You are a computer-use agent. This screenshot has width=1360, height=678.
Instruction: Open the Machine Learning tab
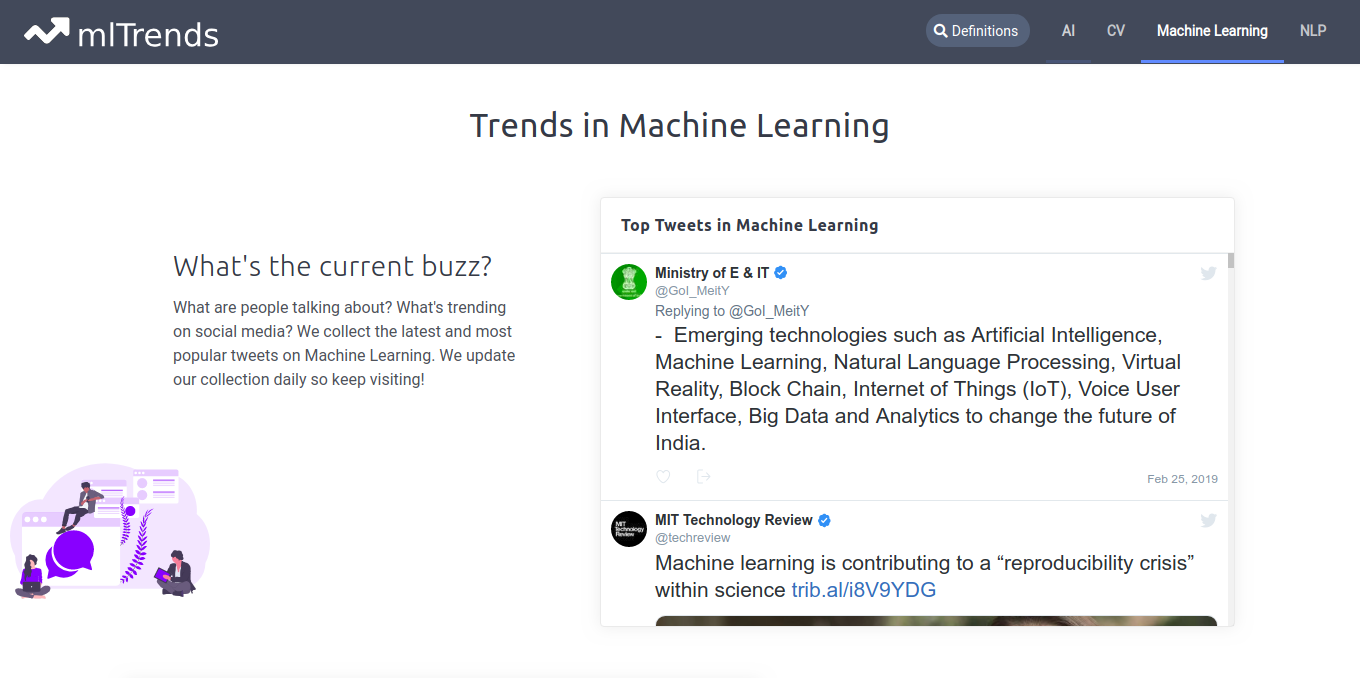tap(1212, 31)
